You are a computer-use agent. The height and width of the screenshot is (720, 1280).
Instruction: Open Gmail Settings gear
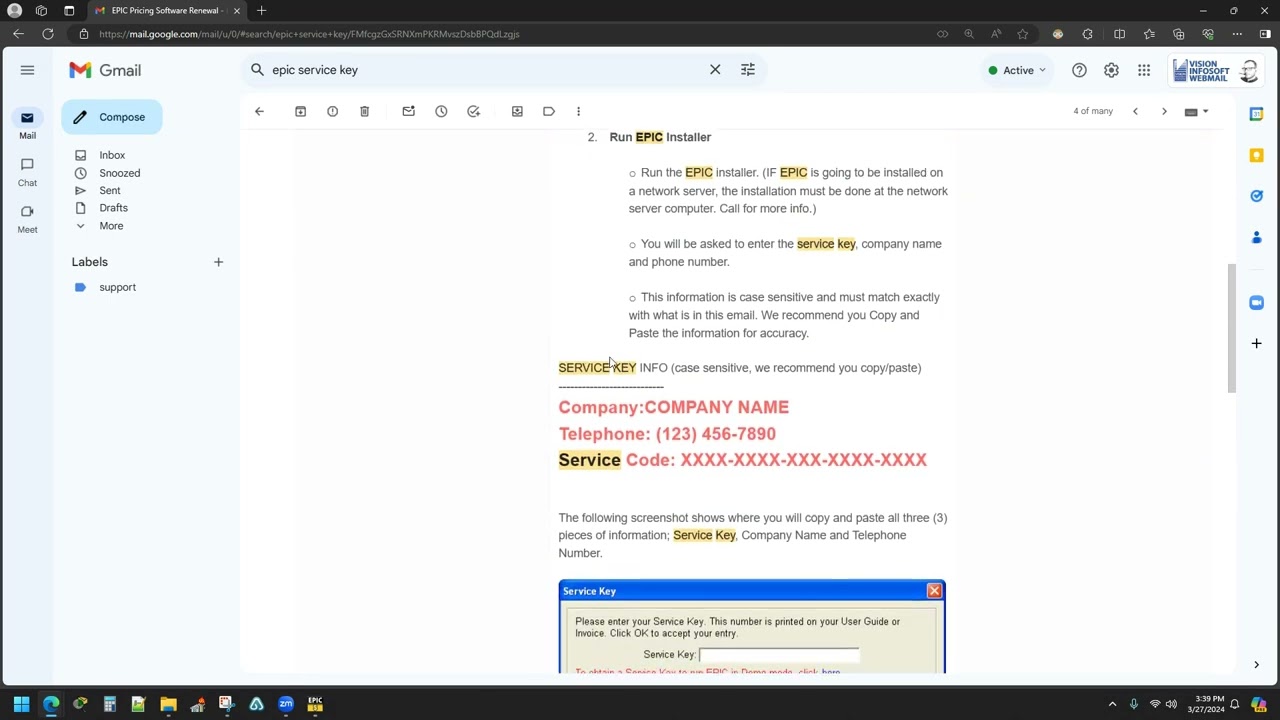click(1111, 70)
